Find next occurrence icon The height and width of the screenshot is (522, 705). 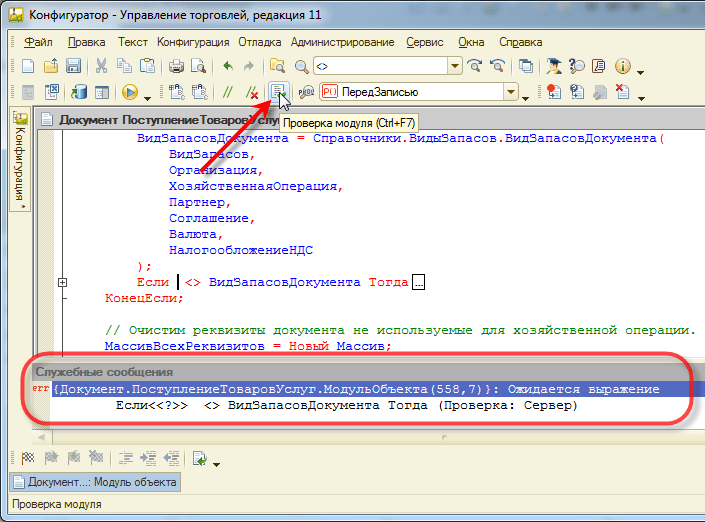(x=474, y=66)
